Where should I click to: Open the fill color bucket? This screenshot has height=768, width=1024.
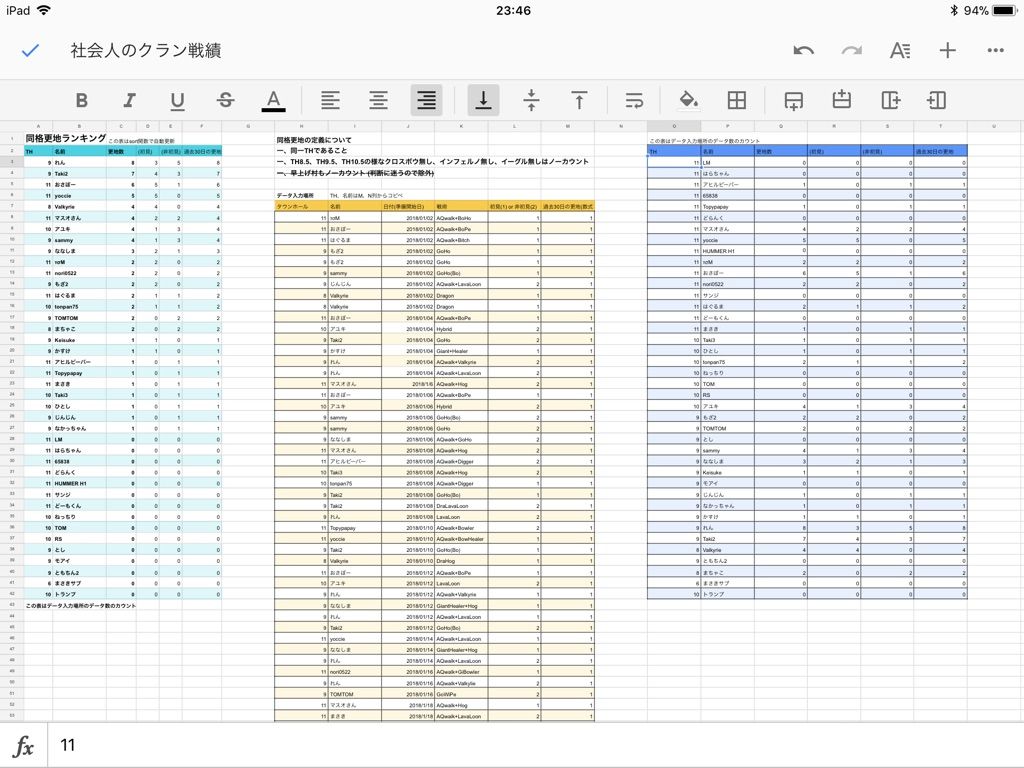(x=688, y=100)
